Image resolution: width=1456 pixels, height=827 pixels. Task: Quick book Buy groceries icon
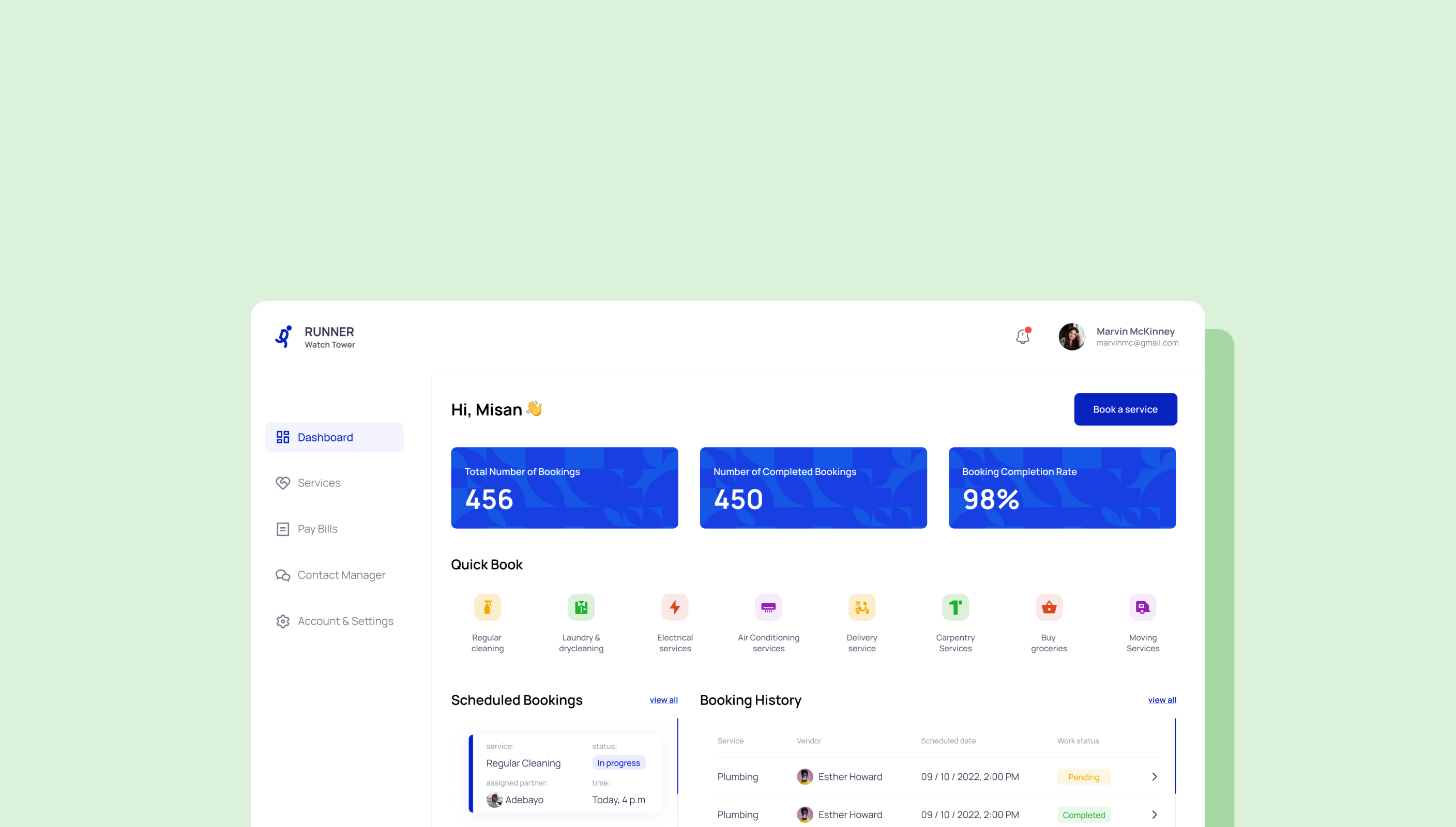point(1049,607)
